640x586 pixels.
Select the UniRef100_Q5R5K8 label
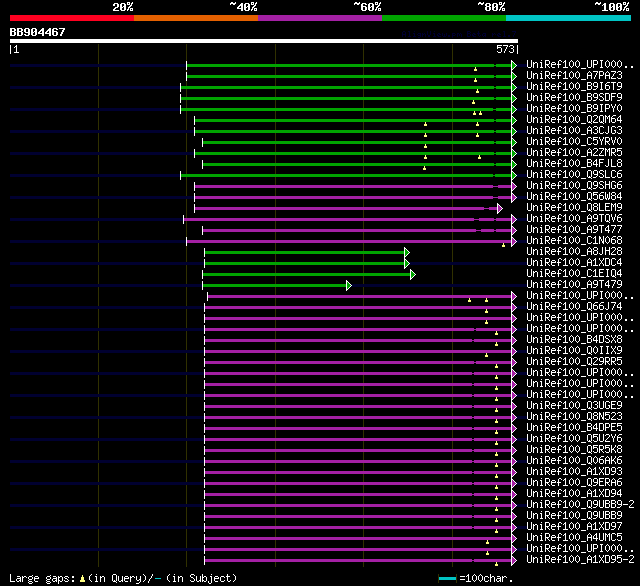click(x=574, y=450)
